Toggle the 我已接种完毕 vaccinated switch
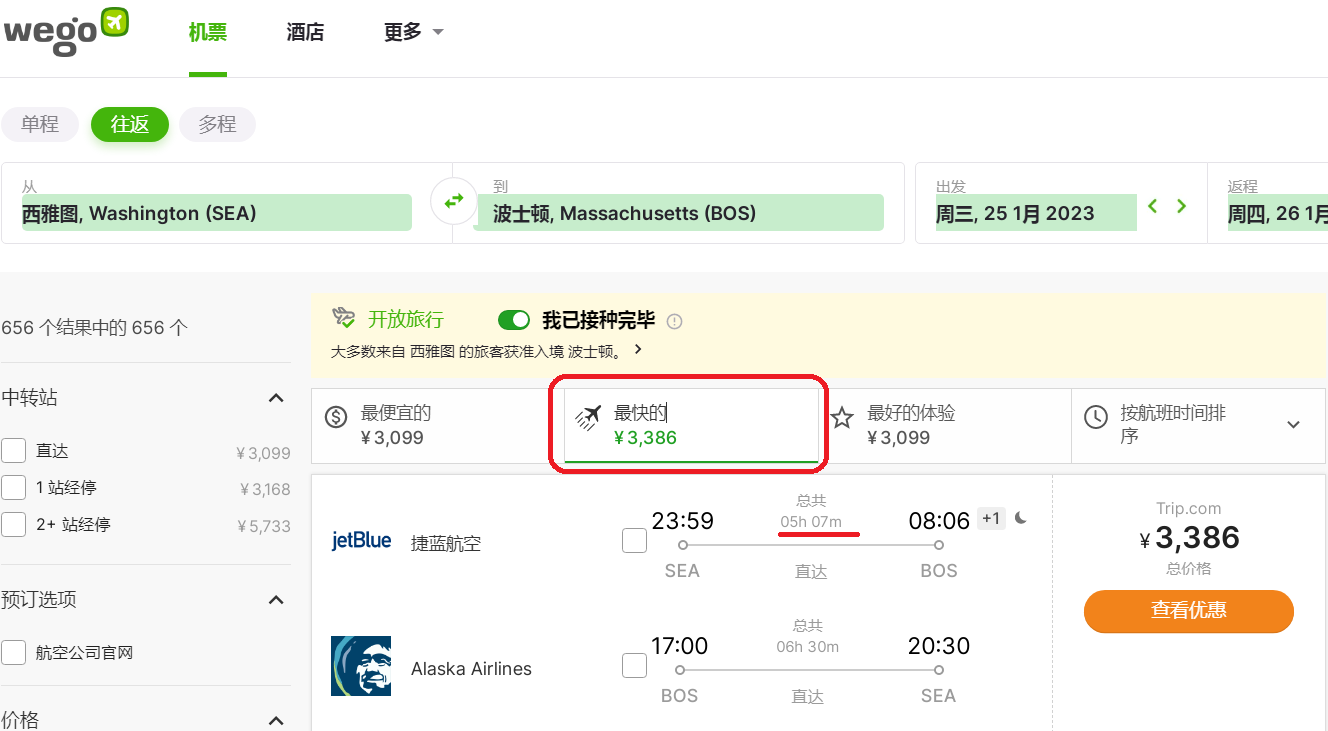 (x=514, y=320)
